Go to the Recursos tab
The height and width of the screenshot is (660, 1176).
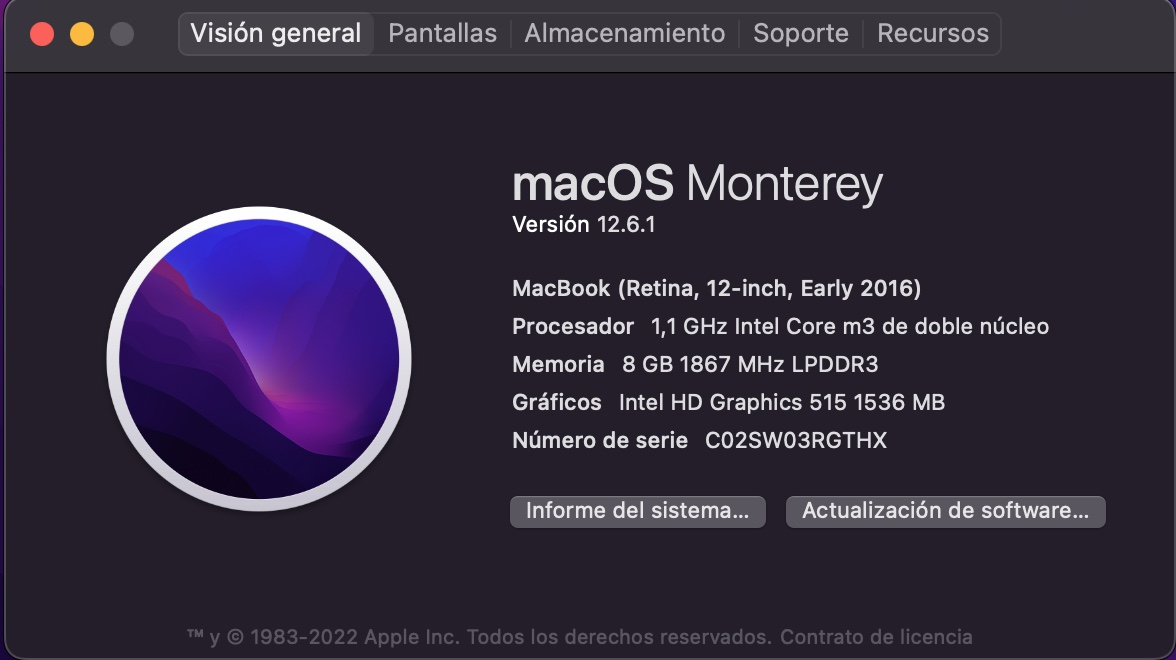[x=932, y=34]
